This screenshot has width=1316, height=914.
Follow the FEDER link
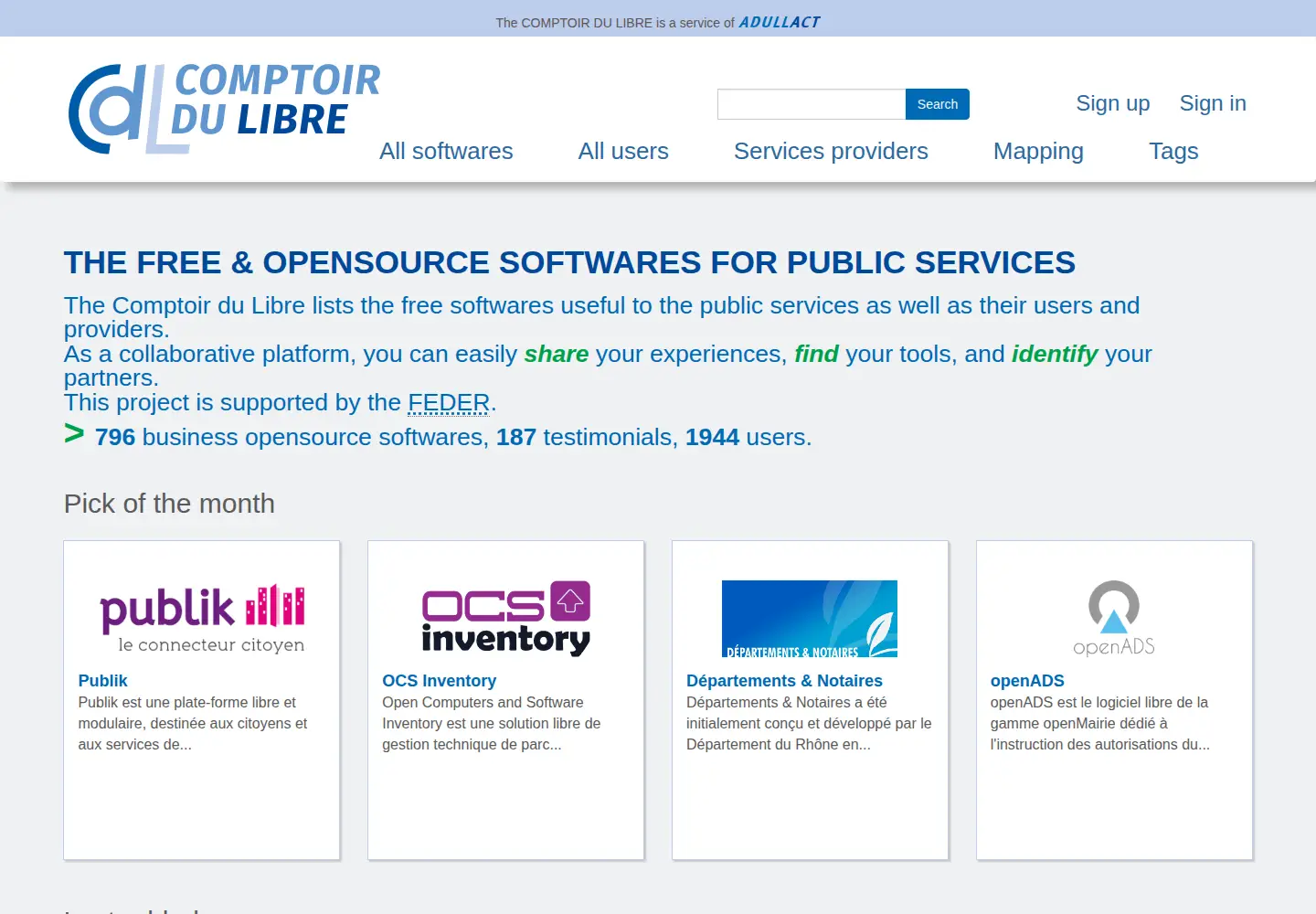[449, 402]
